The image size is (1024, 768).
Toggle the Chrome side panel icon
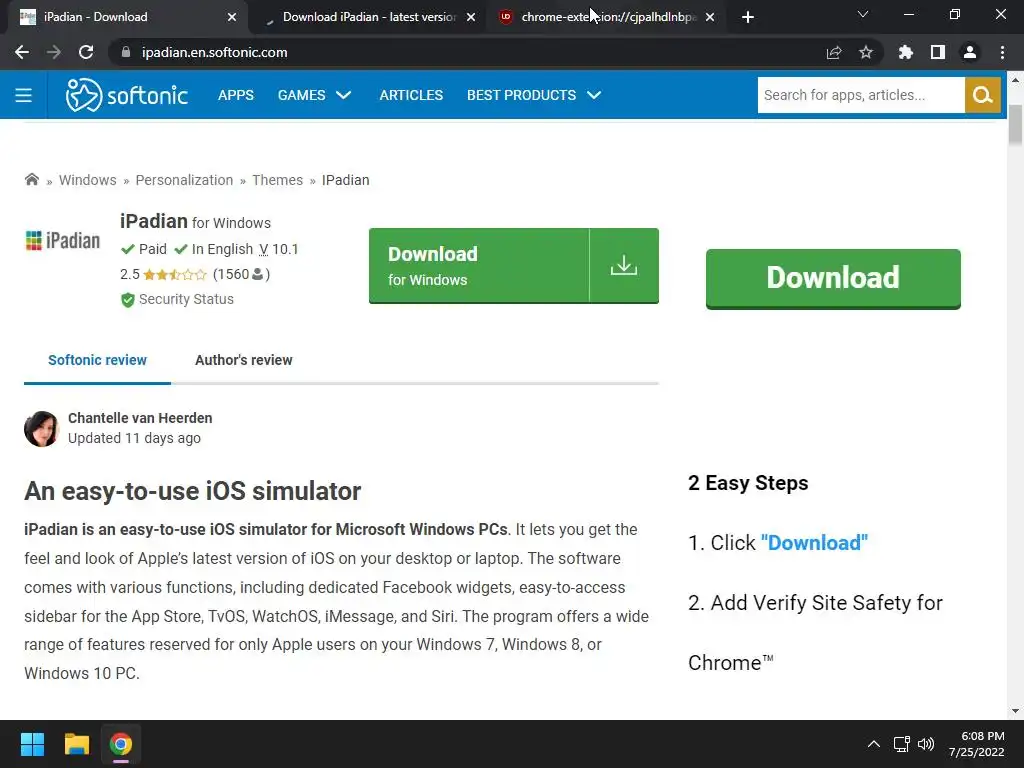click(x=938, y=52)
